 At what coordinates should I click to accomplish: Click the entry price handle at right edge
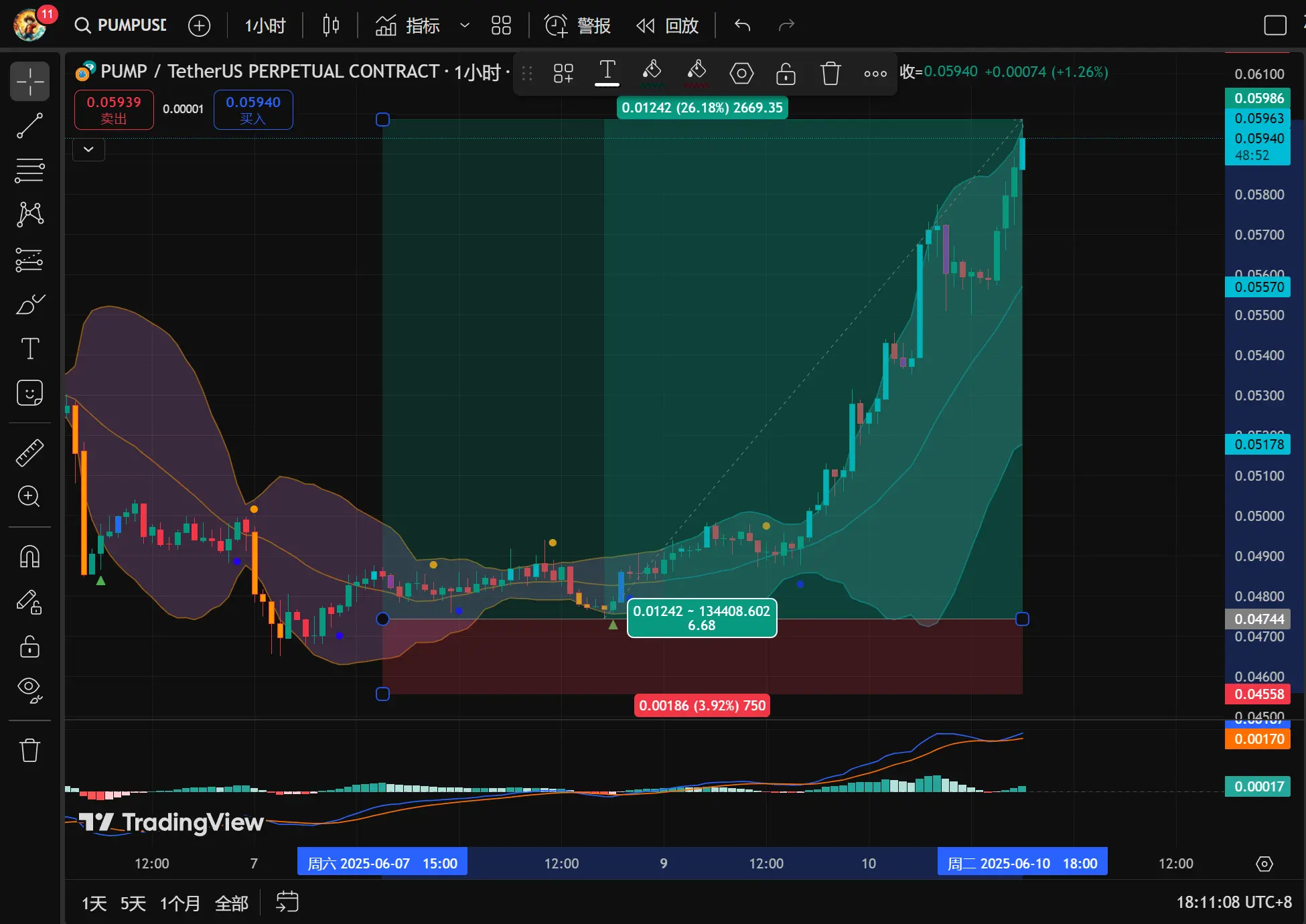[1022, 619]
